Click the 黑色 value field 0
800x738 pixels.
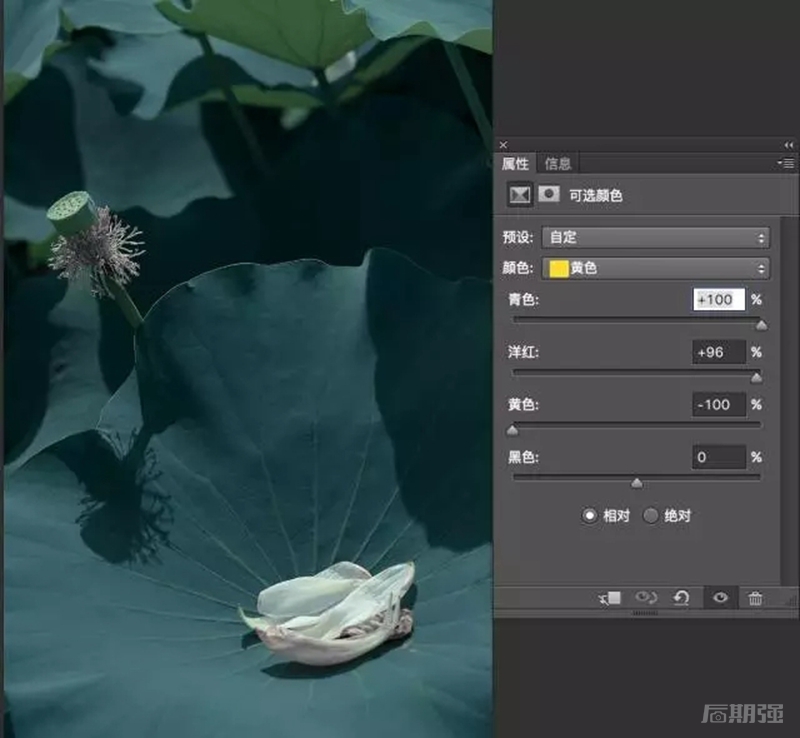click(718, 457)
